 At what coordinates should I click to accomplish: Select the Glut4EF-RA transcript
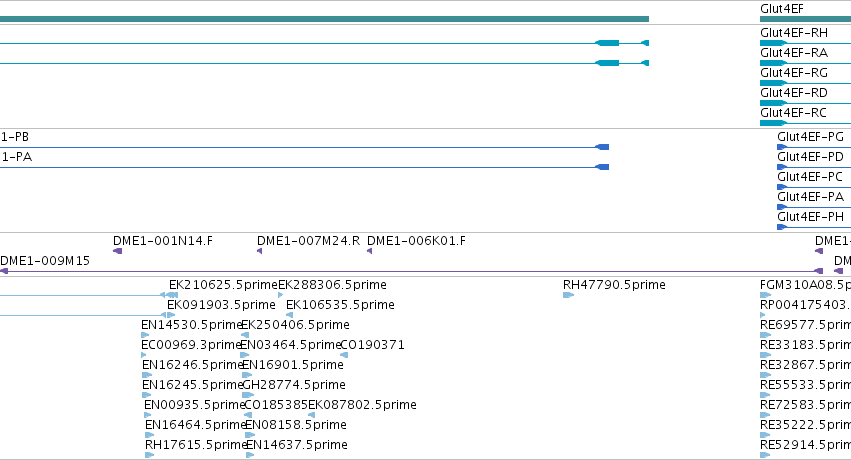click(805, 63)
